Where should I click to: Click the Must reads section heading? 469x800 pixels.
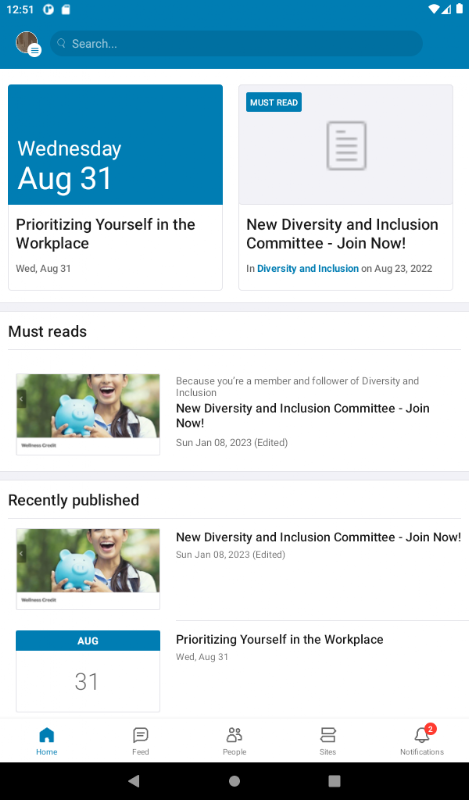[47, 332]
